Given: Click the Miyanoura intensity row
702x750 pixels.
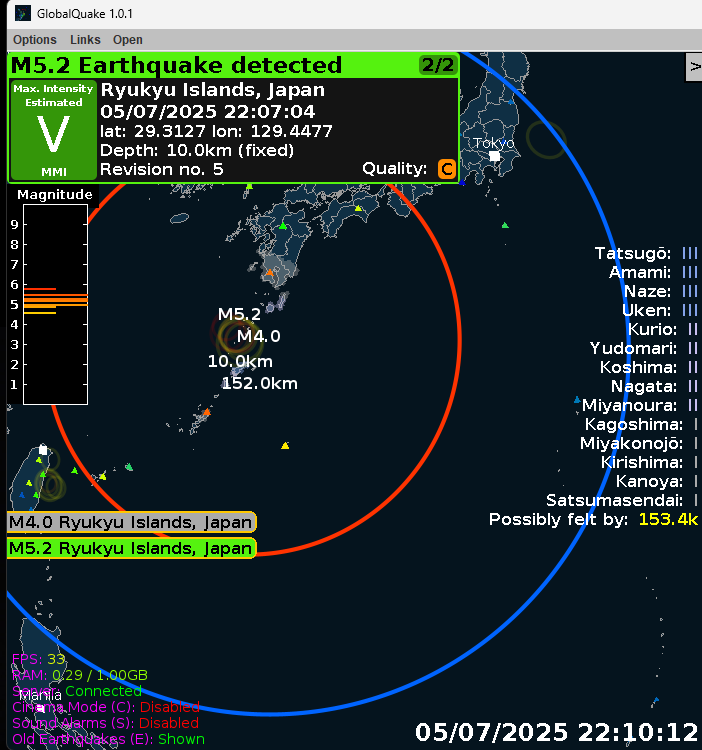Looking at the screenshot, I should tap(640, 405).
